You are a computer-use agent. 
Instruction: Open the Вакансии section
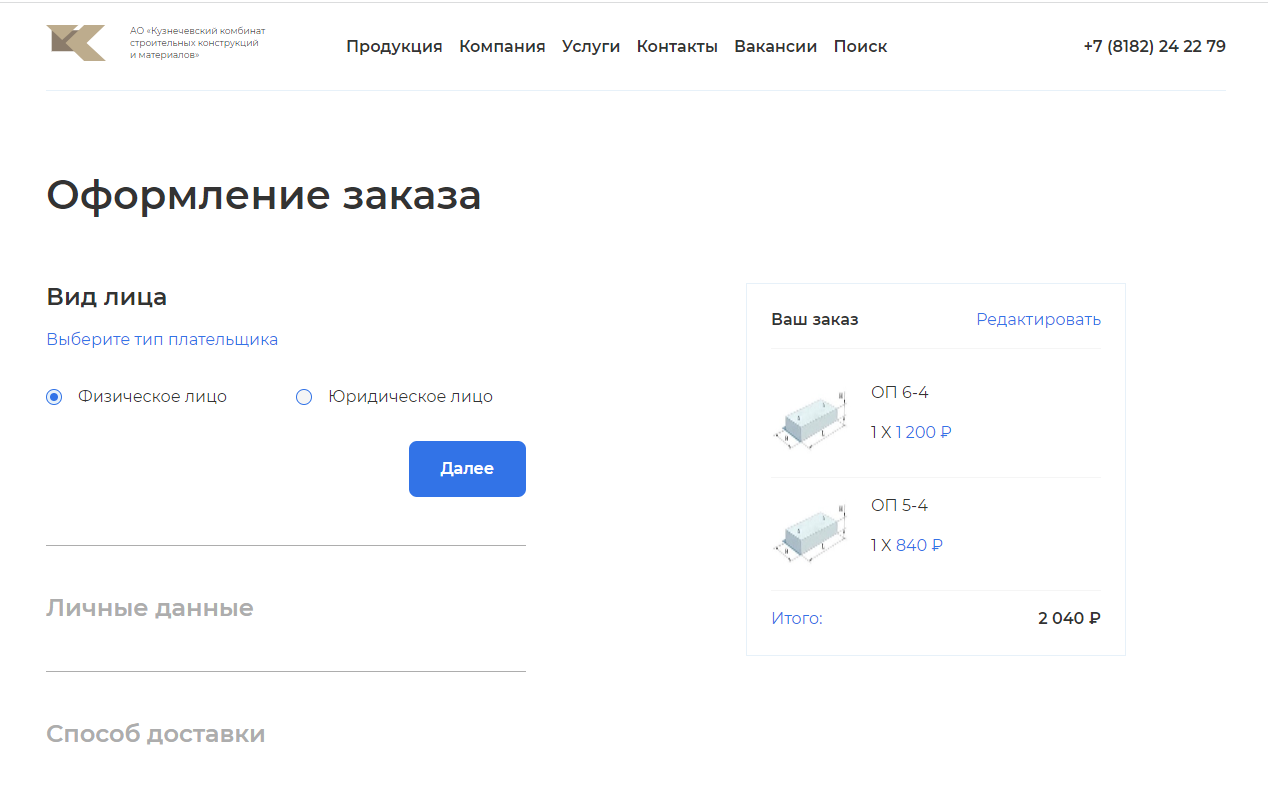point(775,46)
